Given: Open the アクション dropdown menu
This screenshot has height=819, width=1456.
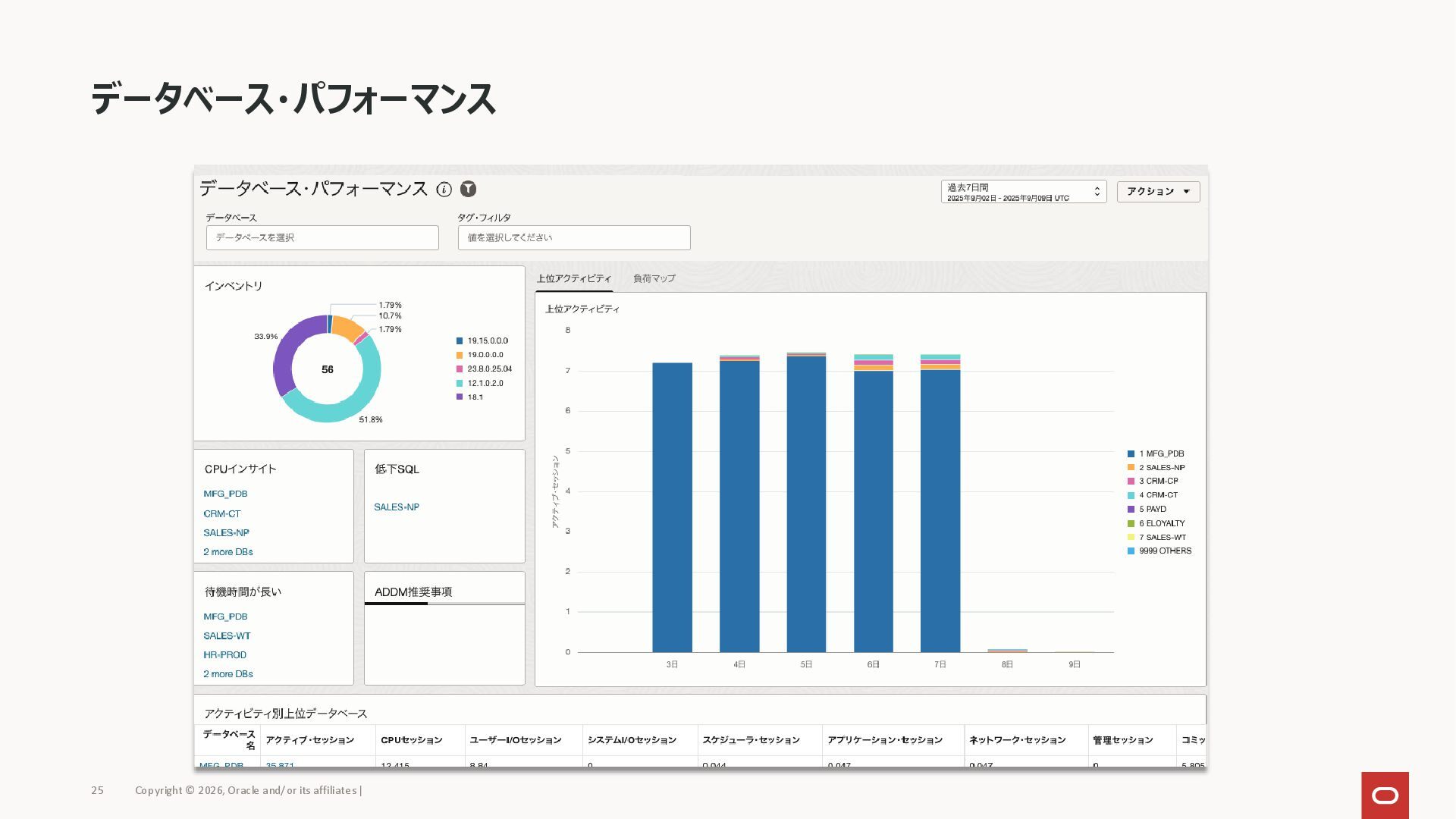Looking at the screenshot, I should click(x=1158, y=192).
